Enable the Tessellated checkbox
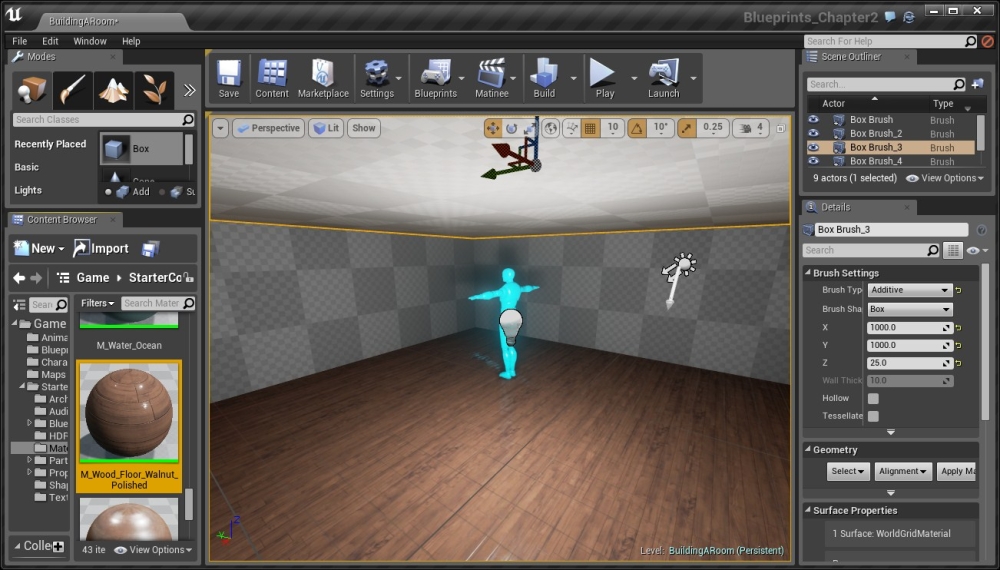The width and height of the screenshot is (1000, 570). pos(873,416)
